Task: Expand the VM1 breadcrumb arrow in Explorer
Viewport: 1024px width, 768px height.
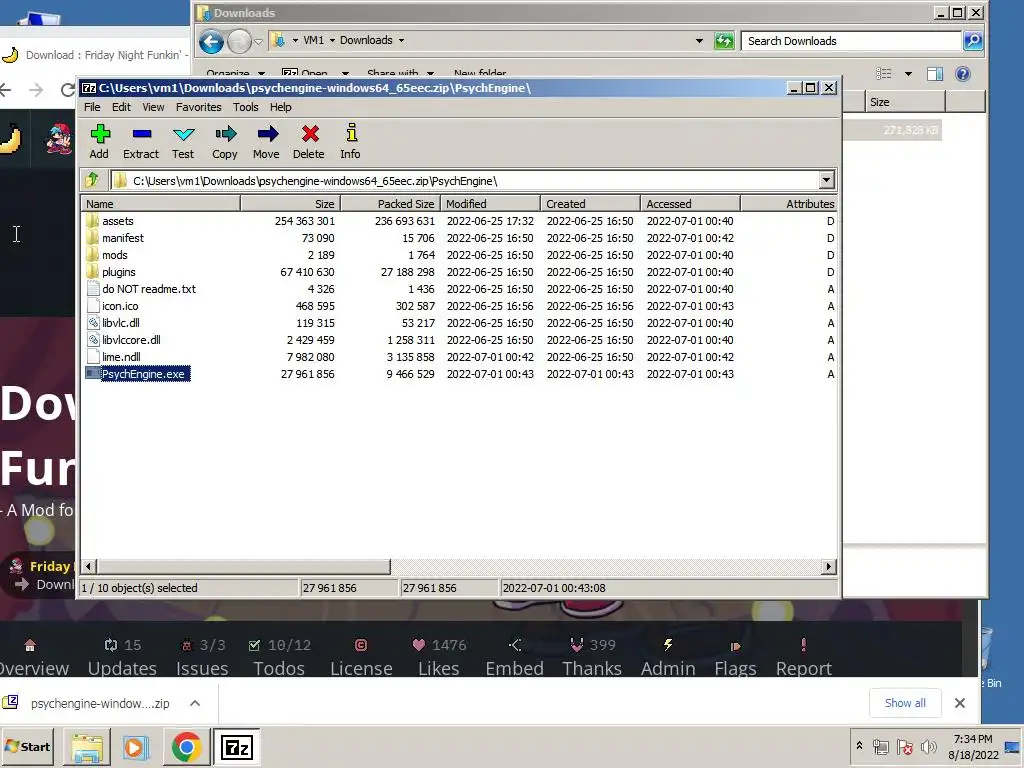Action: (x=332, y=40)
